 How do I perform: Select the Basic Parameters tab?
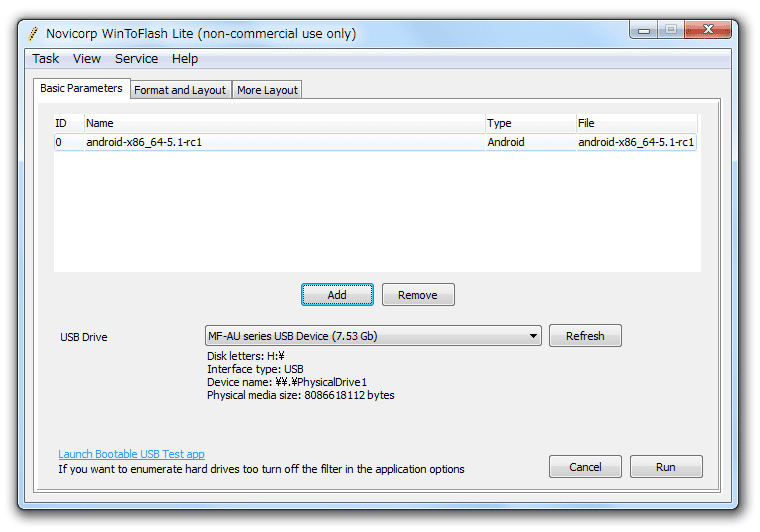tap(81, 89)
